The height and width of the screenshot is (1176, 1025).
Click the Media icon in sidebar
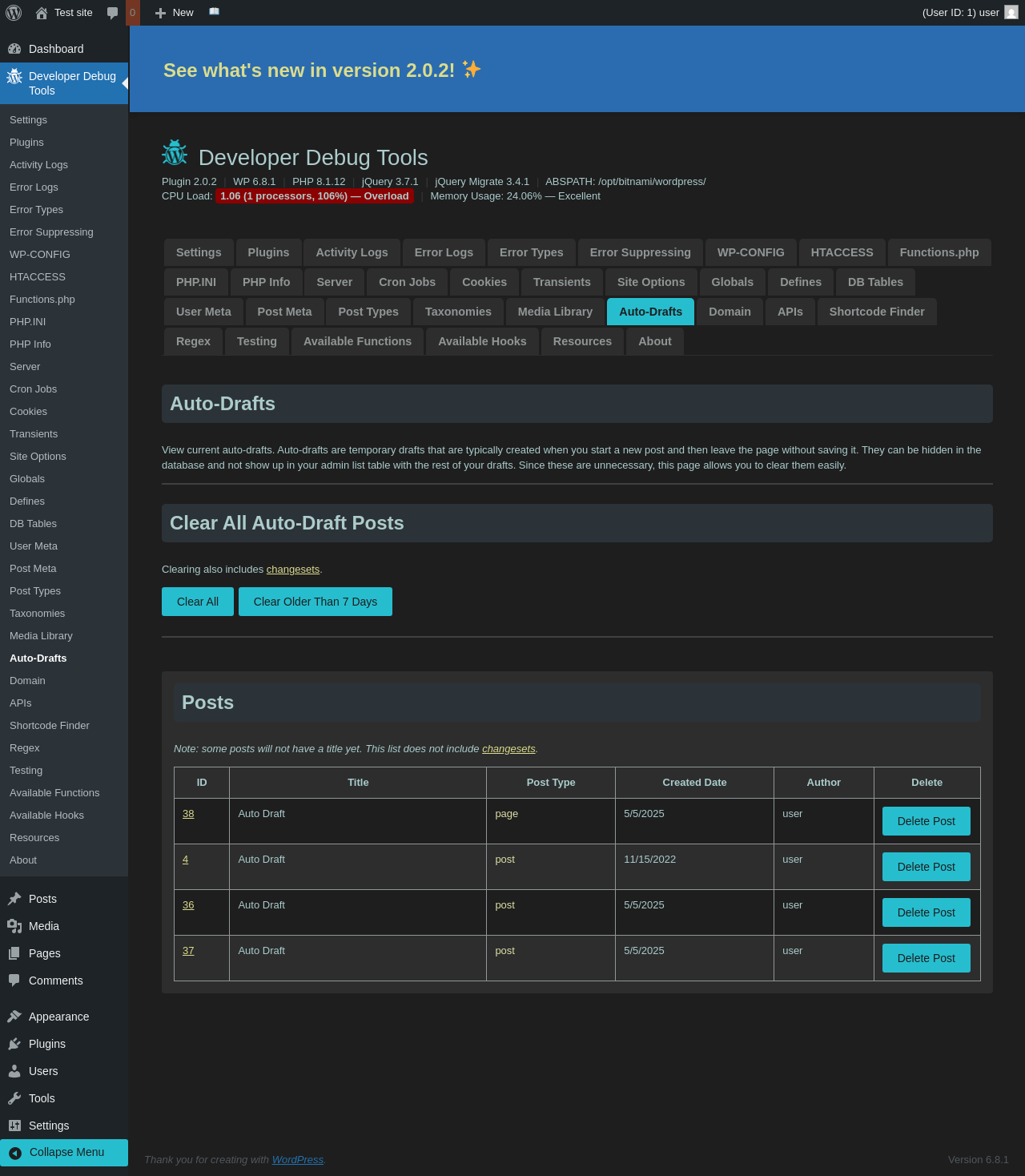(14, 926)
